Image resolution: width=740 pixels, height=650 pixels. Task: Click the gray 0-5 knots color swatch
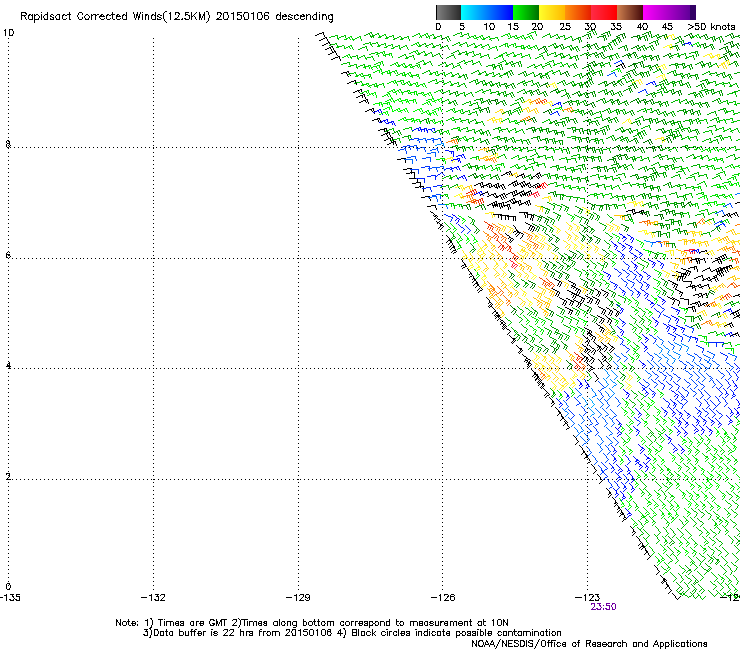pos(448,12)
